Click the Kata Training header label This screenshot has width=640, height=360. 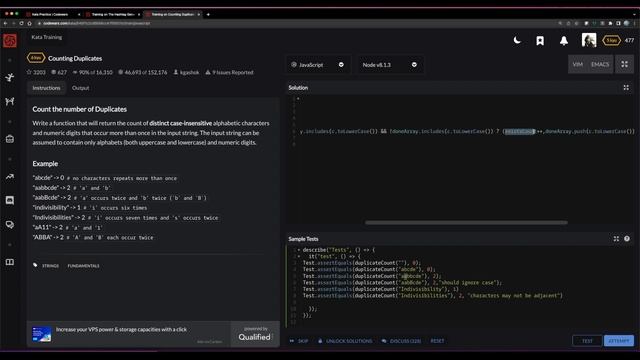(47, 37)
